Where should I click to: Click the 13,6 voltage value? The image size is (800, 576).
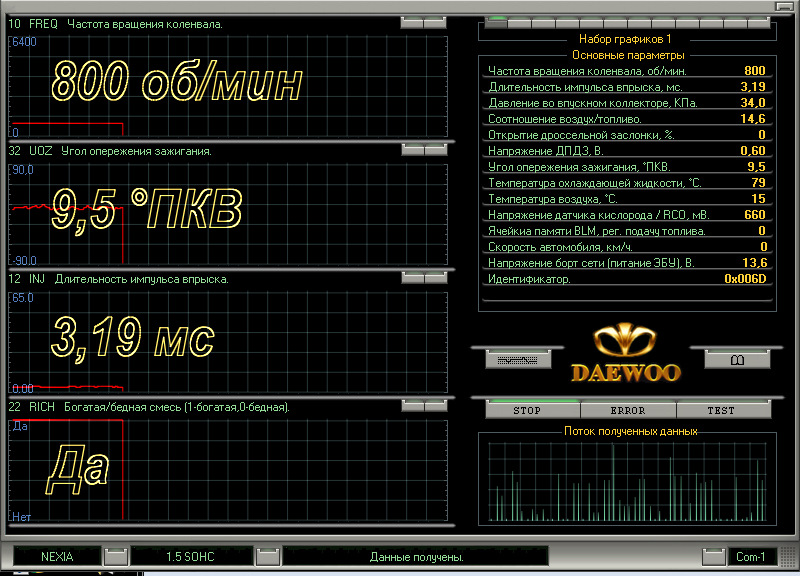(755, 263)
